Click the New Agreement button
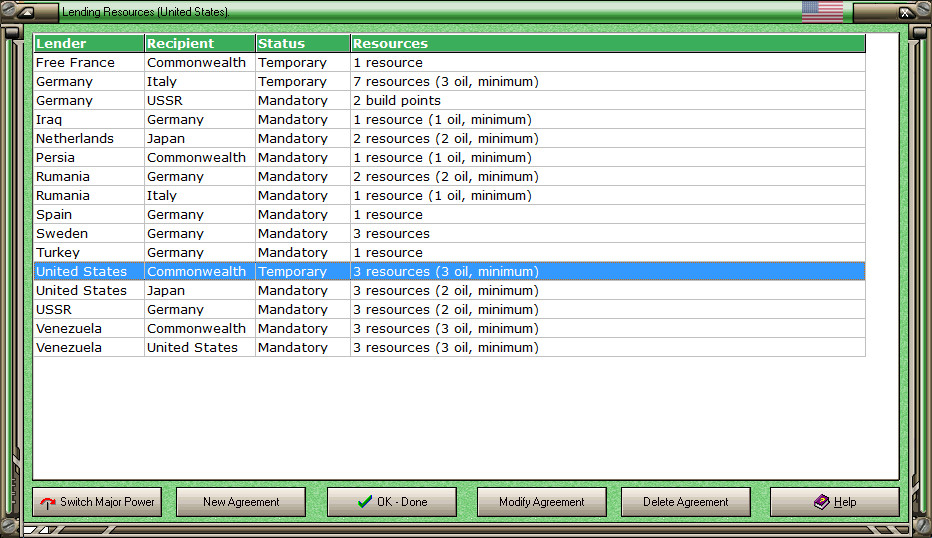This screenshot has width=932, height=538. click(241, 502)
